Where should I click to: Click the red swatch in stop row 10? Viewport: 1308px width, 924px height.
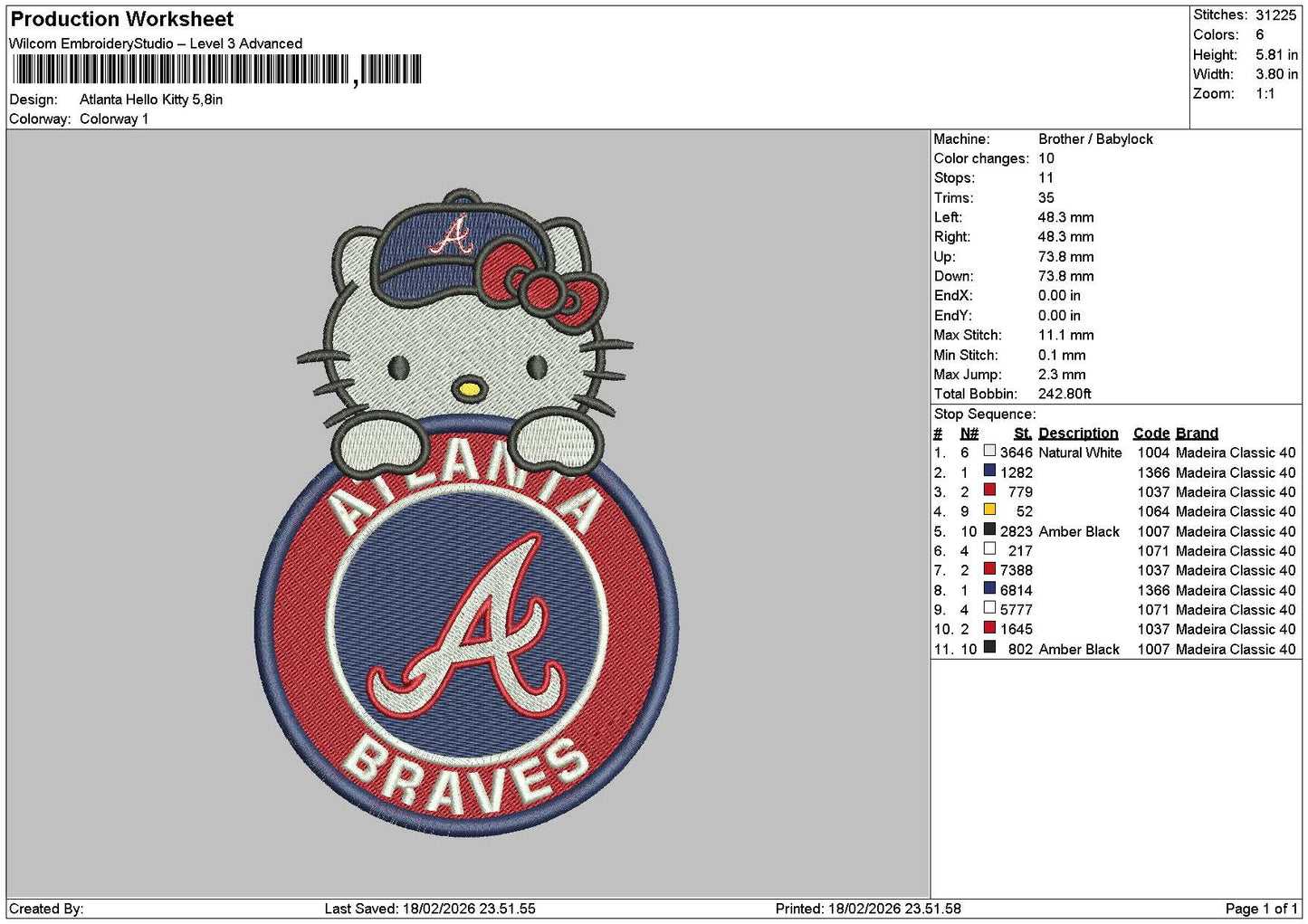coord(989,627)
